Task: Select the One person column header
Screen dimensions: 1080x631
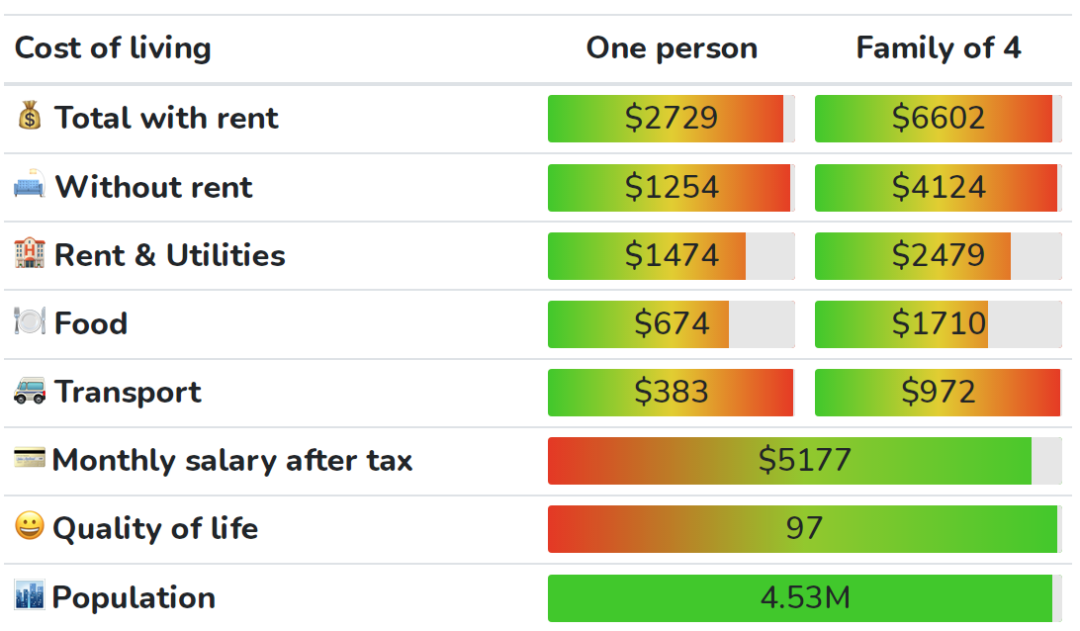Action: coord(671,48)
